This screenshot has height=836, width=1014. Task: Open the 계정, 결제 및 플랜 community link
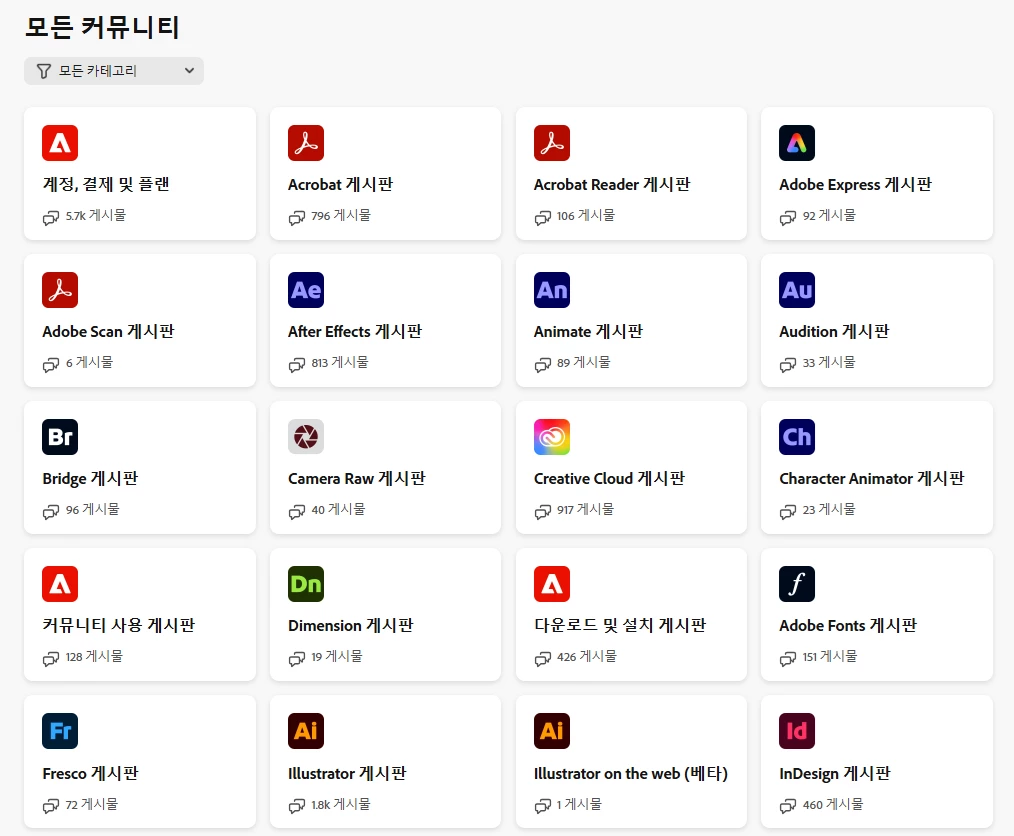coord(106,184)
